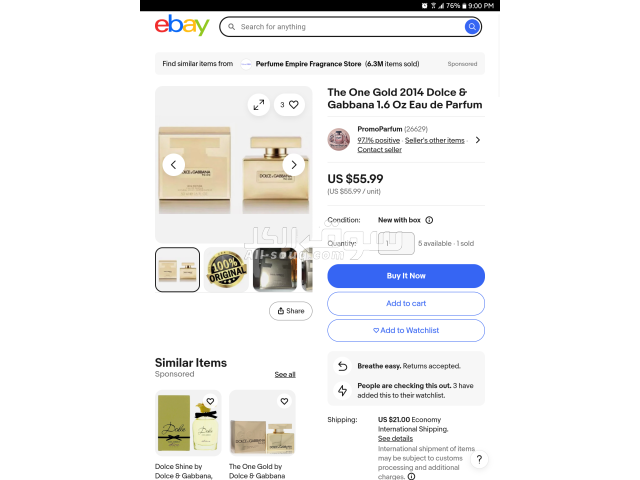Show previous product image arrow
The height and width of the screenshot is (480, 640).
[173, 165]
